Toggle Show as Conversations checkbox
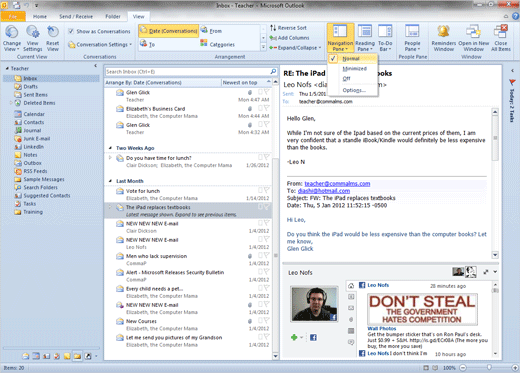This screenshot has height=373, width=520. point(71,31)
